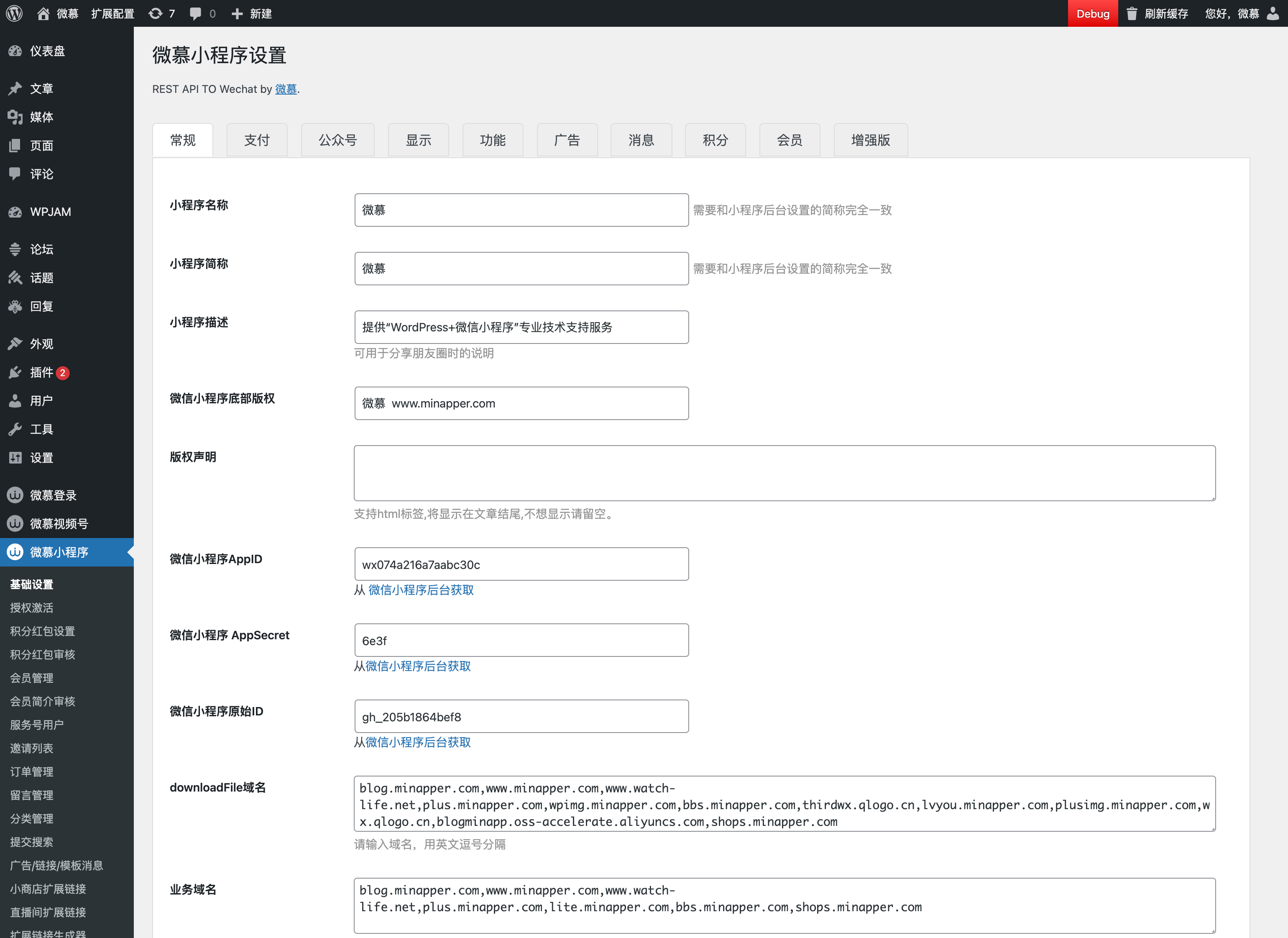Viewport: 1288px width, 938px height.
Task: Click the AppSecret field showing 6e3f
Action: coord(521,640)
